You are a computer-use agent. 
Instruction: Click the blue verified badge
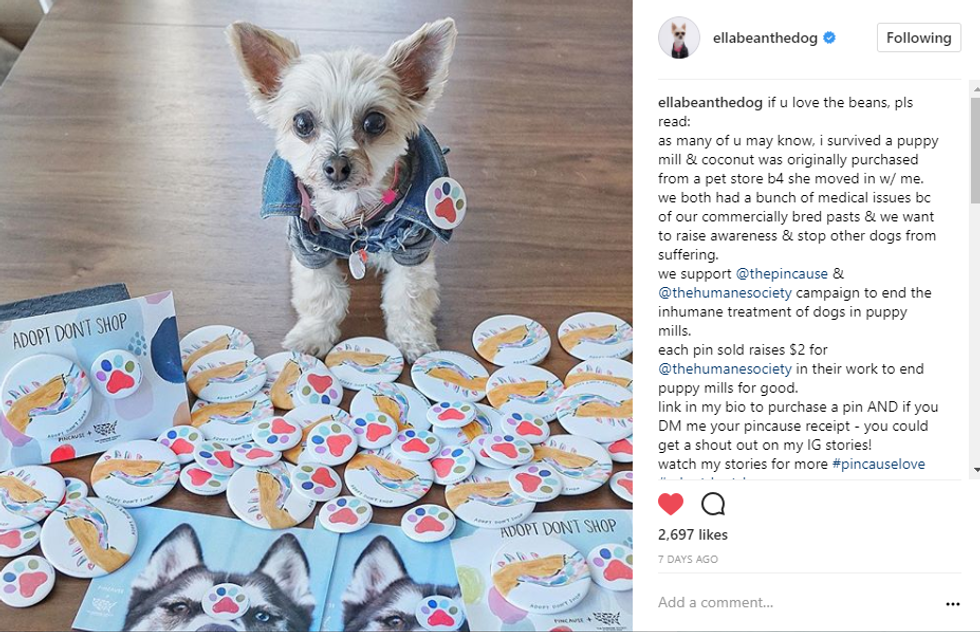coord(829,38)
